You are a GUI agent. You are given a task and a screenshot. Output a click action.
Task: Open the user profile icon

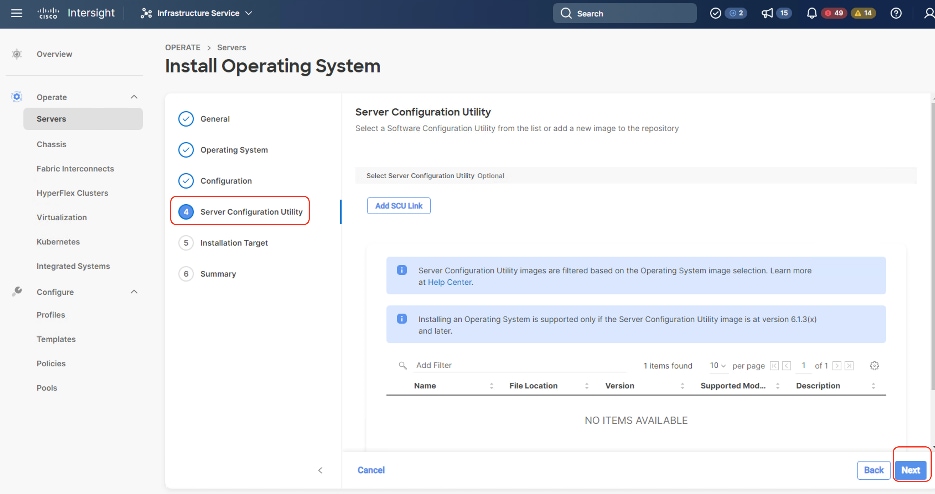click(x=929, y=13)
